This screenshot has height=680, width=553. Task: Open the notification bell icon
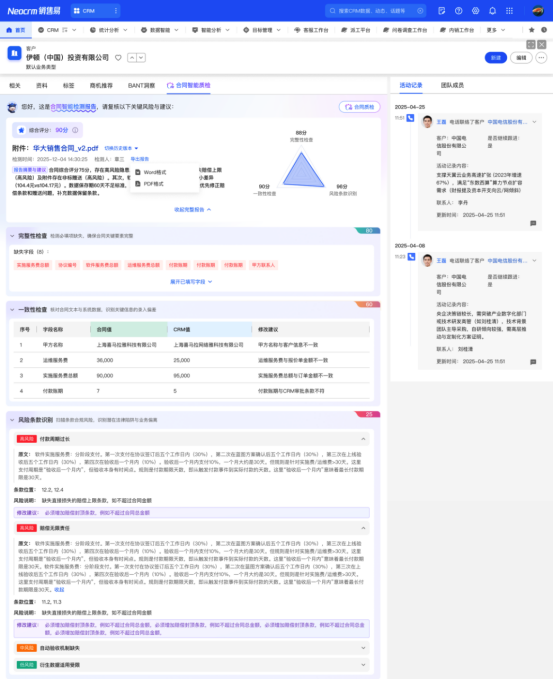tap(492, 11)
